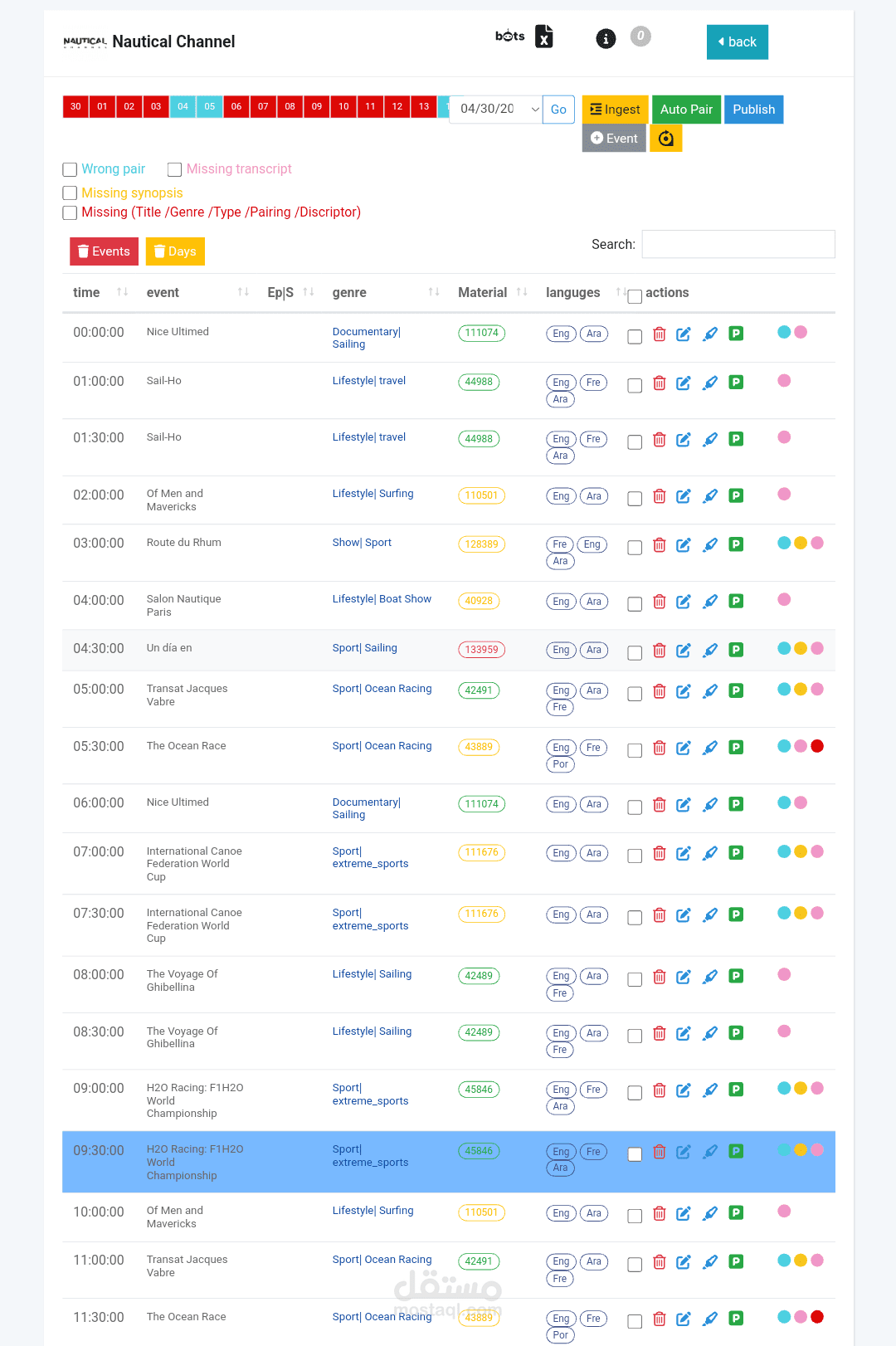Enable the Wrong pair filter checkbox
The width and height of the screenshot is (896, 1346).
71,170
